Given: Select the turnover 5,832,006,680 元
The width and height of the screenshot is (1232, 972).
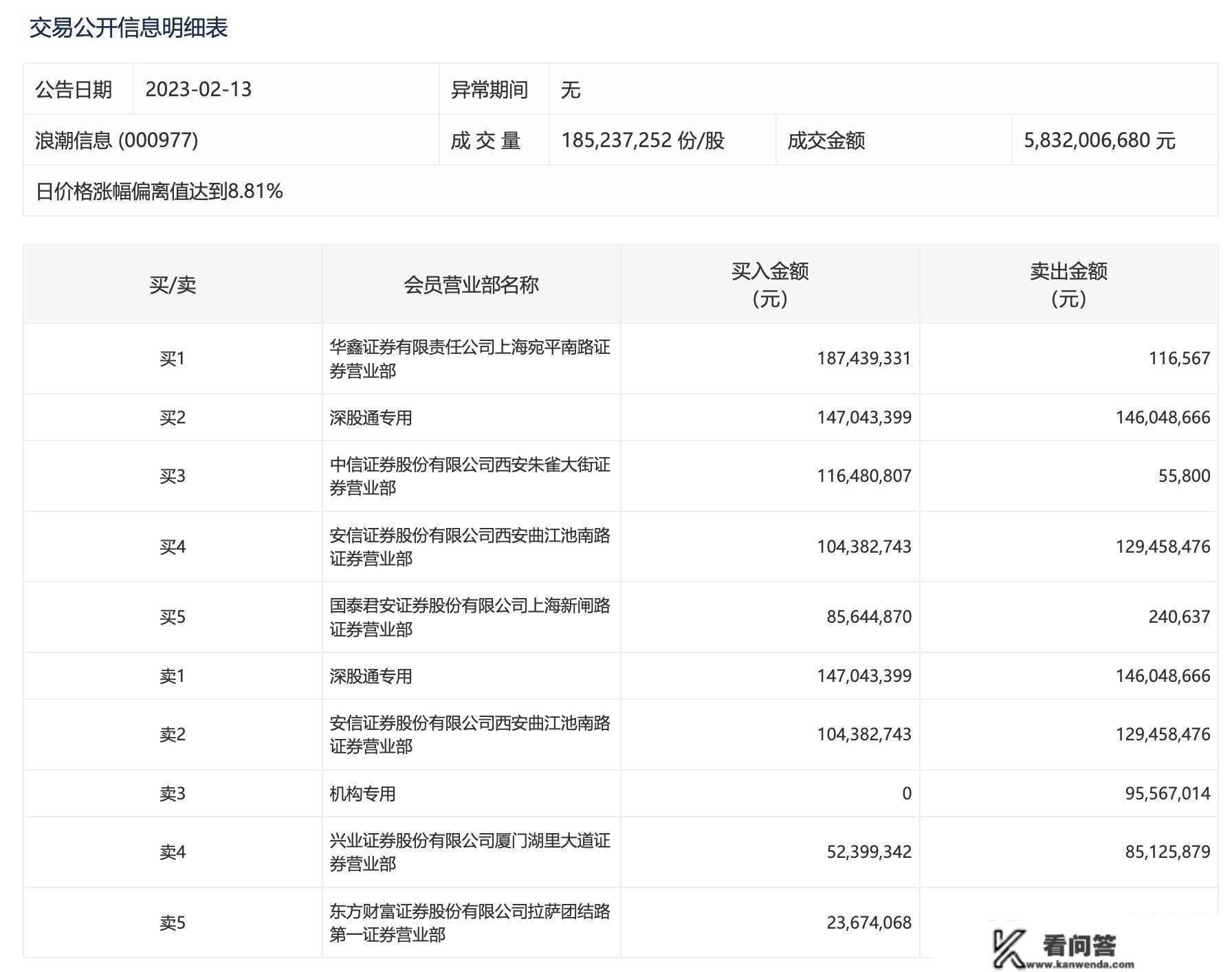Looking at the screenshot, I should (x=1099, y=140).
